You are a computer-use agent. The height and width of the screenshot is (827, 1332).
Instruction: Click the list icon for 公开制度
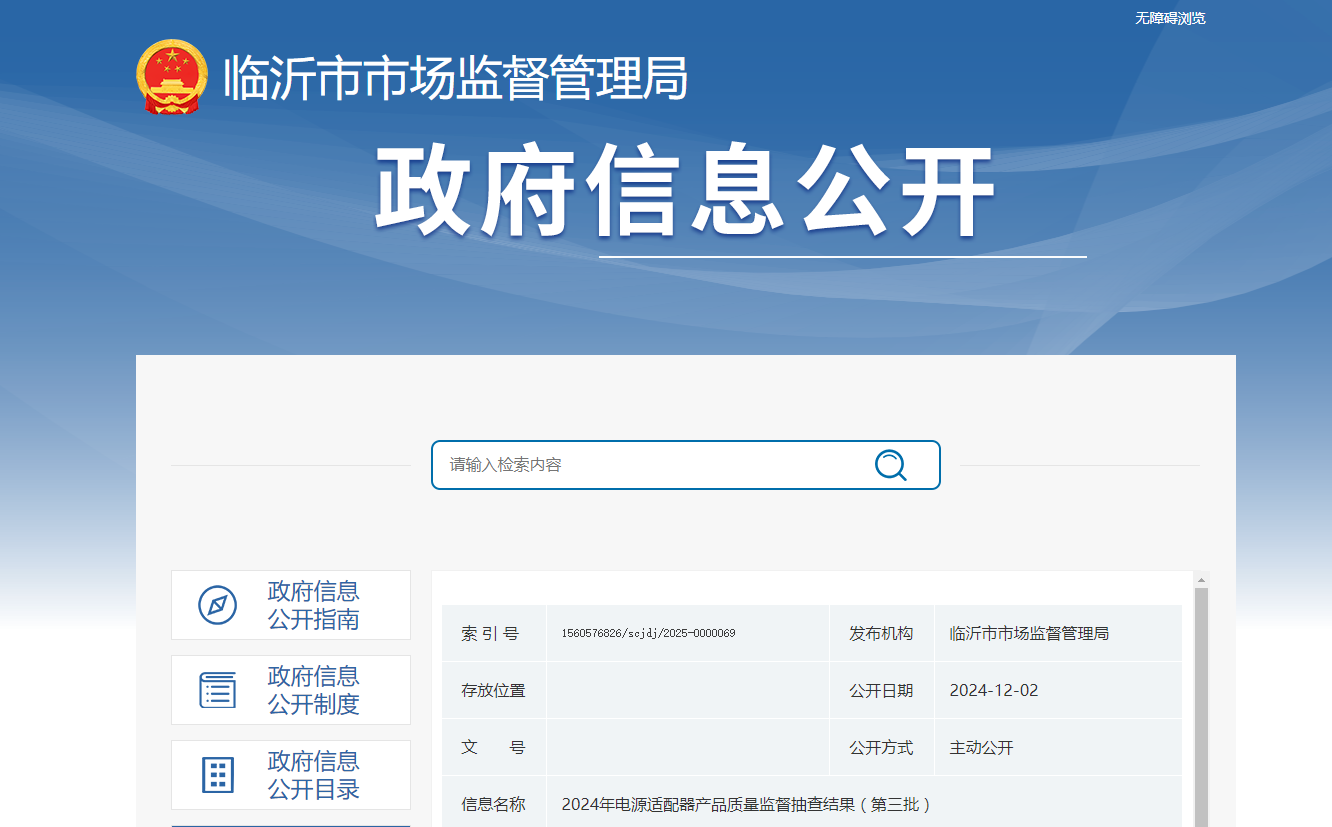(x=217, y=690)
